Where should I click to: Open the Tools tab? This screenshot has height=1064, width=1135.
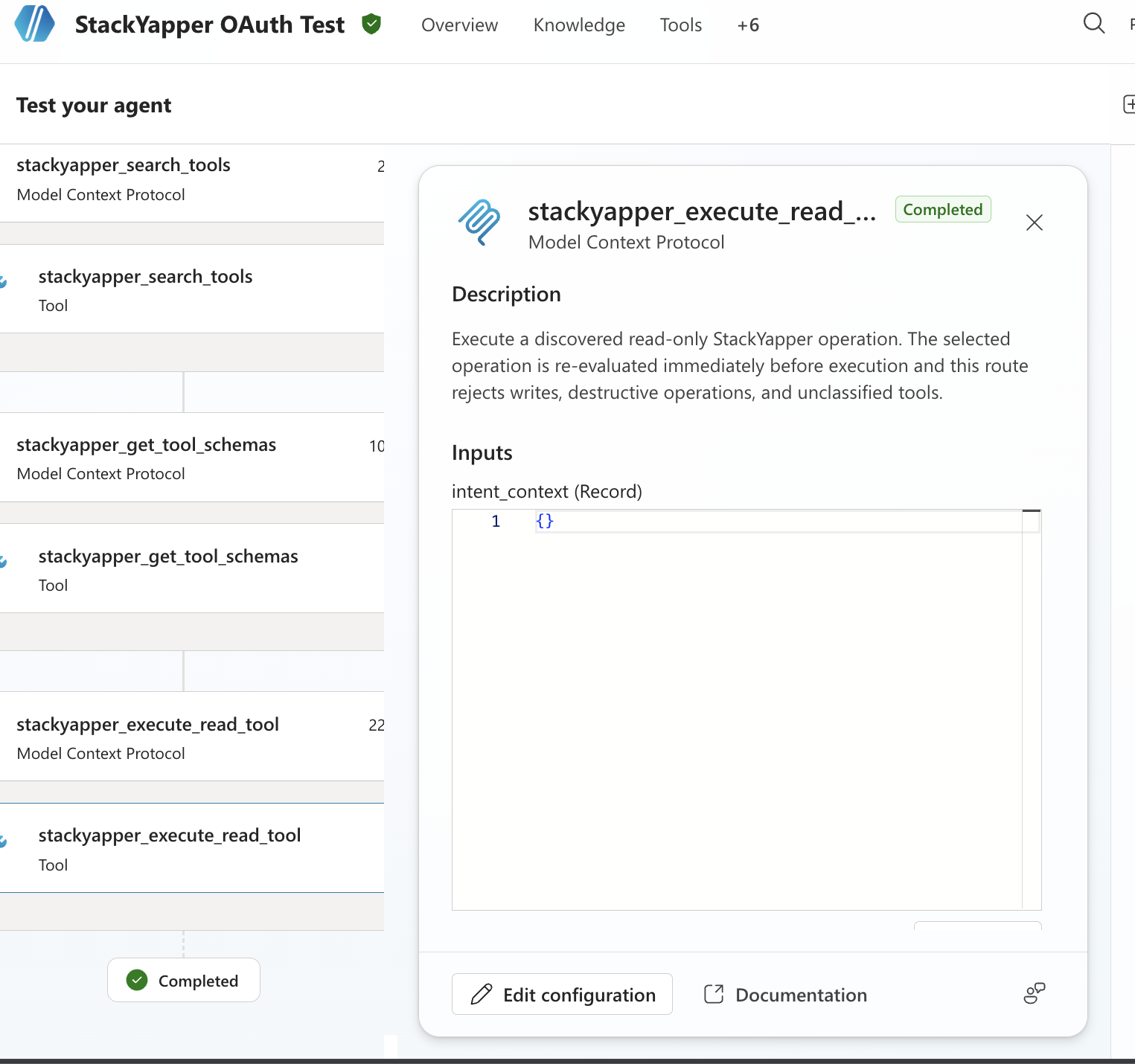(x=680, y=25)
